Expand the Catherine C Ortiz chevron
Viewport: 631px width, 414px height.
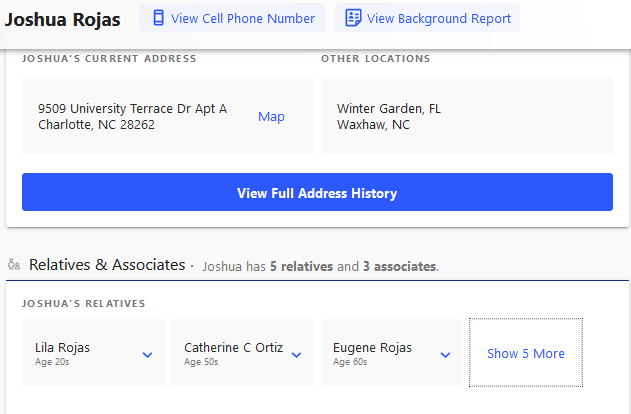(x=297, y=355)
